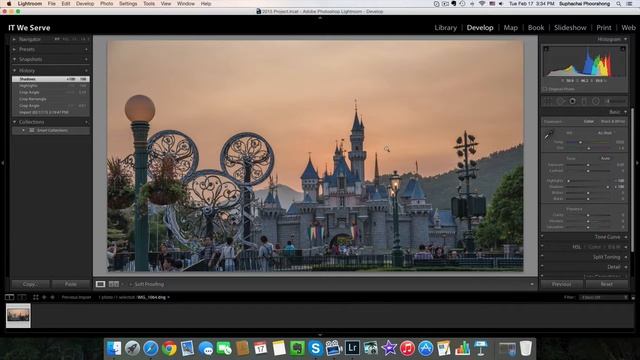Switch to the Slideshow module

click(570, 28)
